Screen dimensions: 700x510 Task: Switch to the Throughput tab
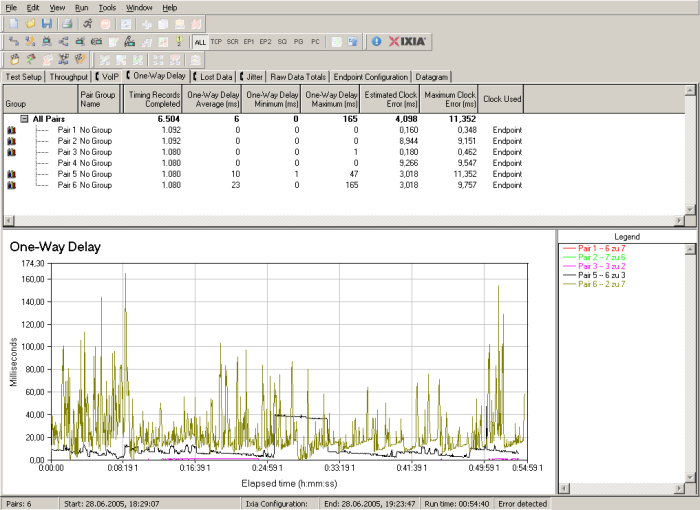point(69,76)
